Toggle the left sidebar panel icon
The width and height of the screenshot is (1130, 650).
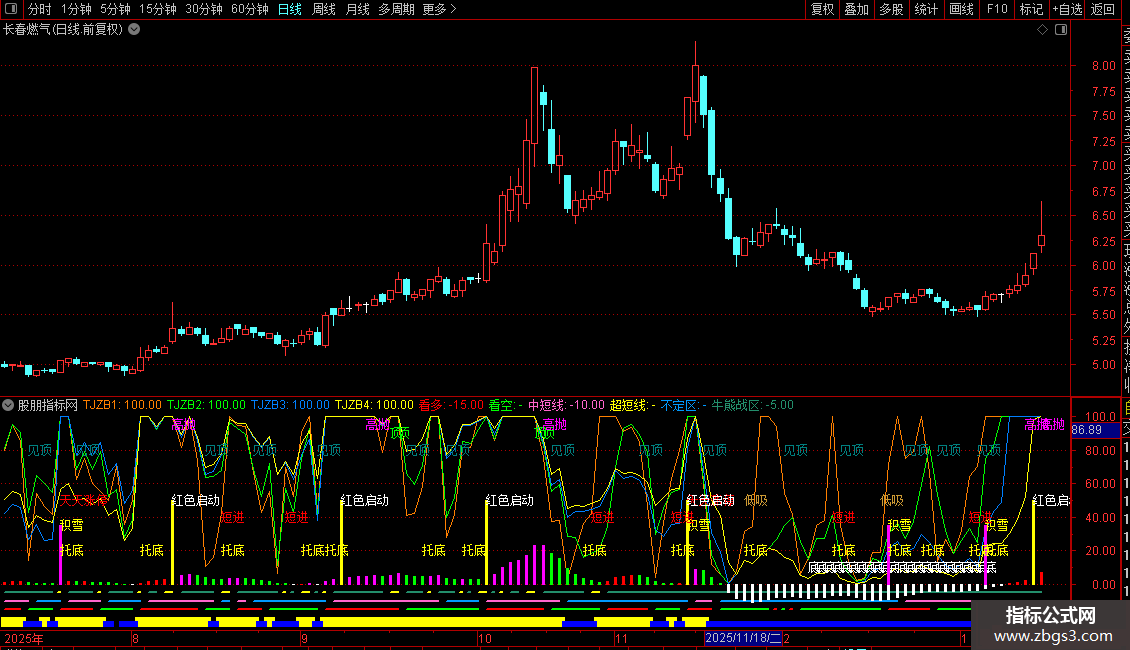pyautogui.click(x=9, y=9)
